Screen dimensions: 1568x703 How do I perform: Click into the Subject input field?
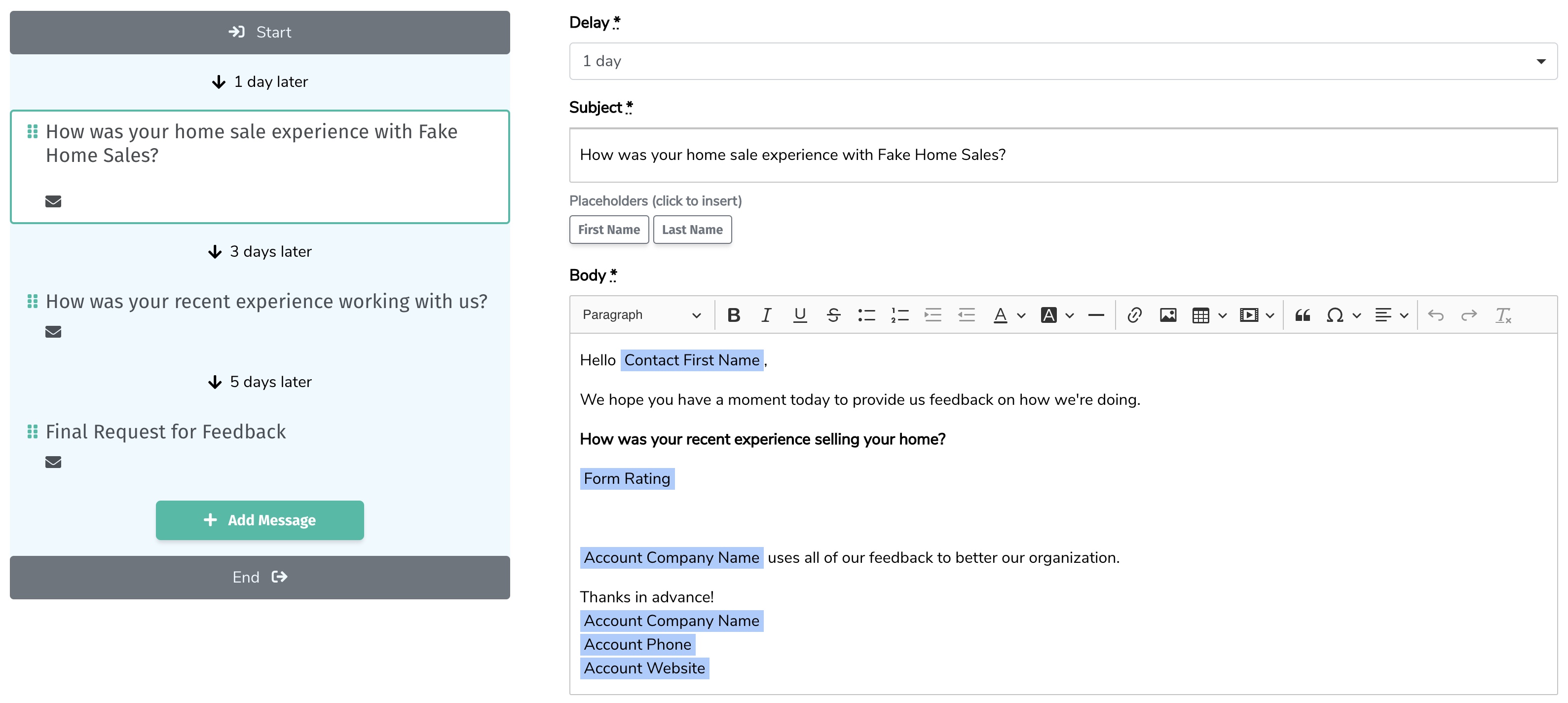[1062, 156]
